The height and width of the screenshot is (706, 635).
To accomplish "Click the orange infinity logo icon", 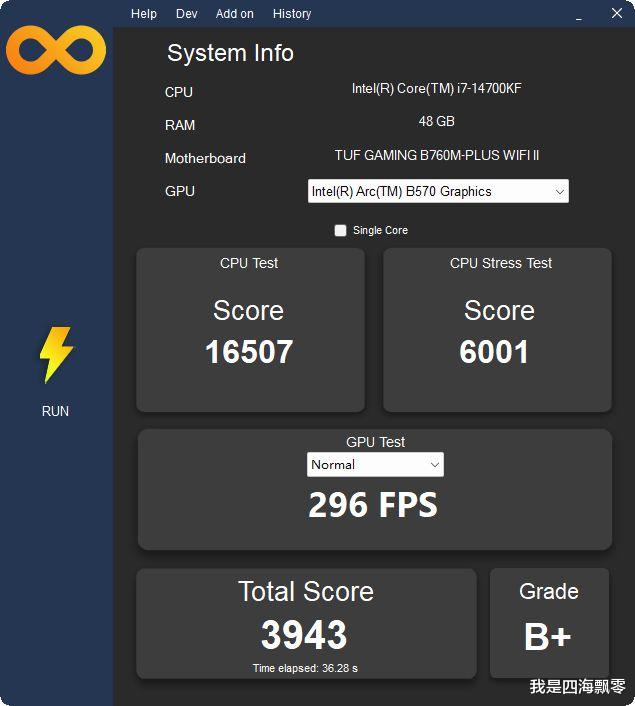I will 56,50.
